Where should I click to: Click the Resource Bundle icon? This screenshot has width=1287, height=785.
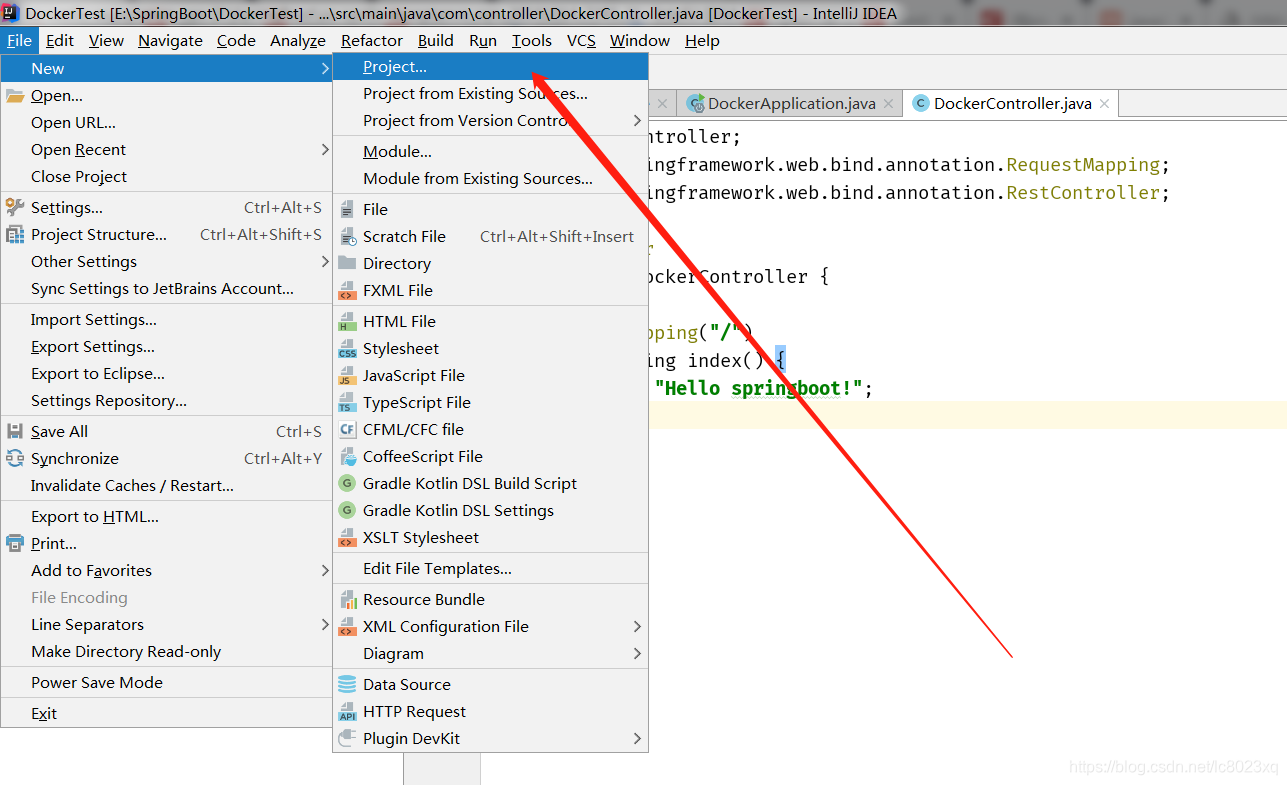[347, 599]
